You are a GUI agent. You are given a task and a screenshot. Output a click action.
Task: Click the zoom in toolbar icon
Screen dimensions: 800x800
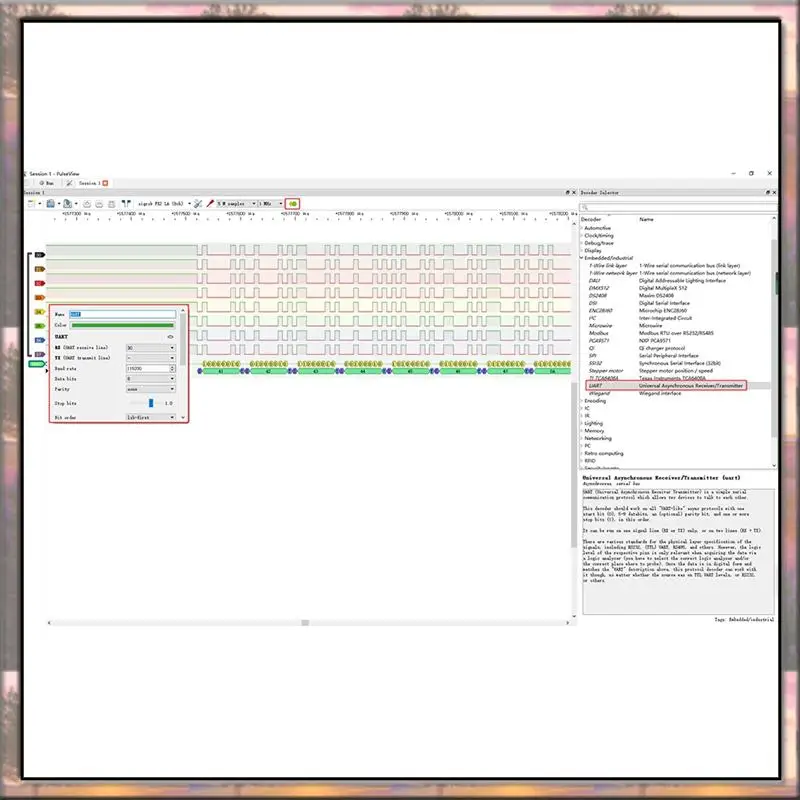click(87, 204)
